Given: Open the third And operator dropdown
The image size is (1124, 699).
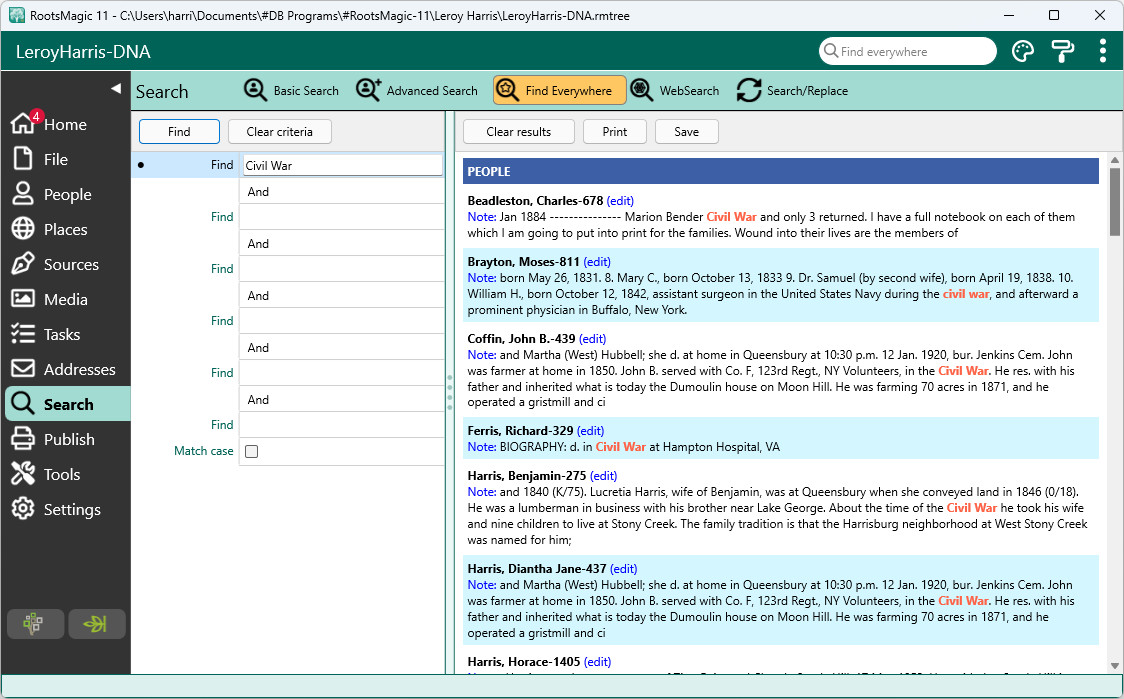Looking at the screenshot, I should 341,295.
